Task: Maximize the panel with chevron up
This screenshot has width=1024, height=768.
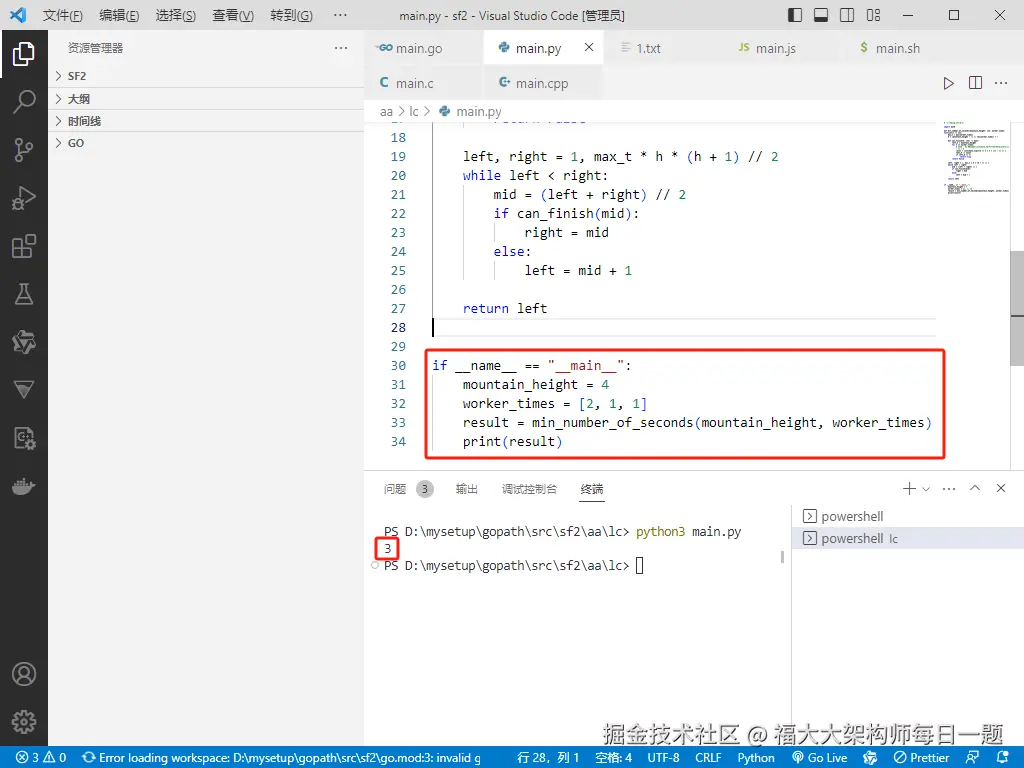Action: [x=975, y=488]
